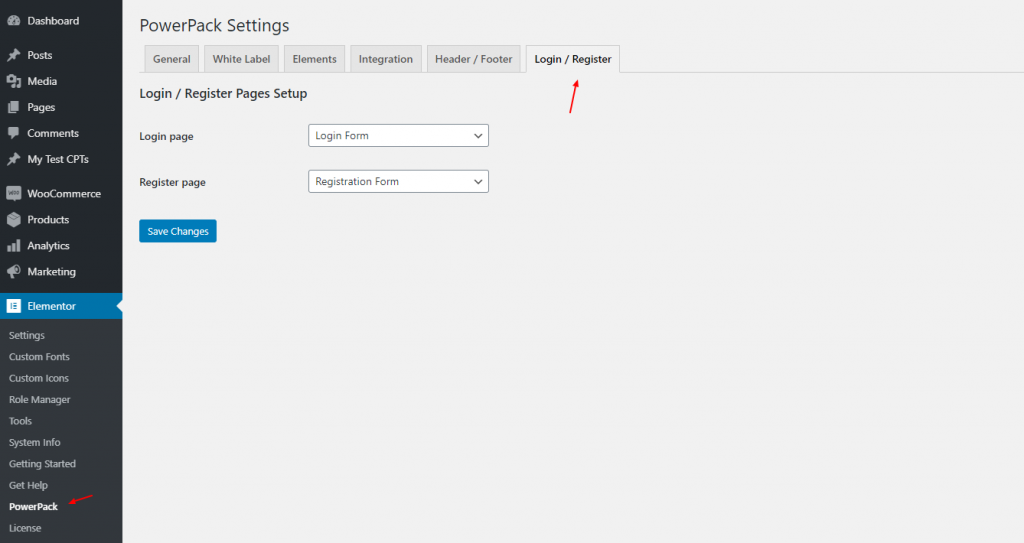
Task: Click the Products box icon
Action: 14,220
